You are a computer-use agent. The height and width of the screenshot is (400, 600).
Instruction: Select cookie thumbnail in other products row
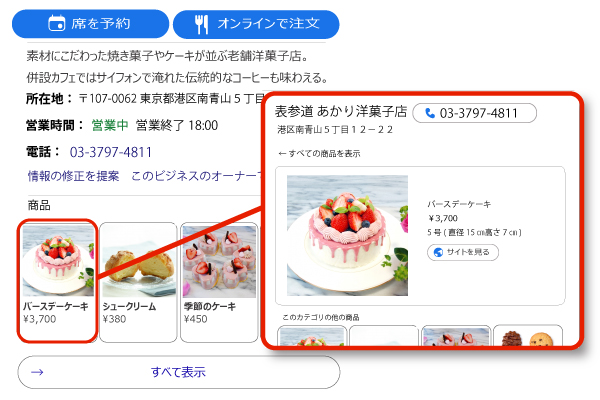528,336
